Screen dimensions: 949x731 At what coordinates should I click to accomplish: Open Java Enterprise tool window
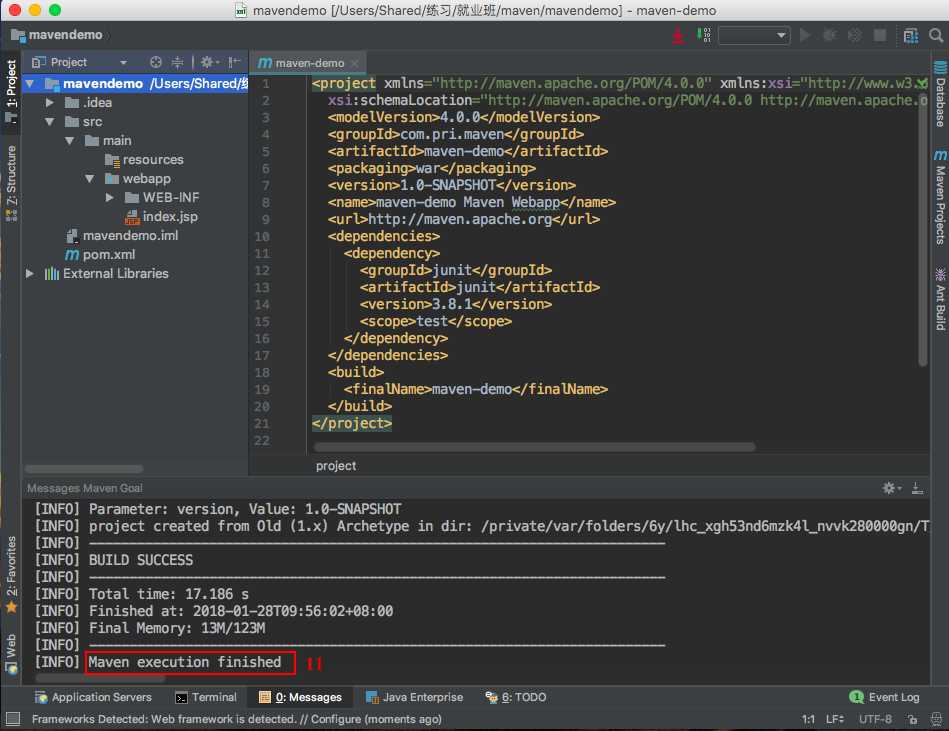point(415,697)
